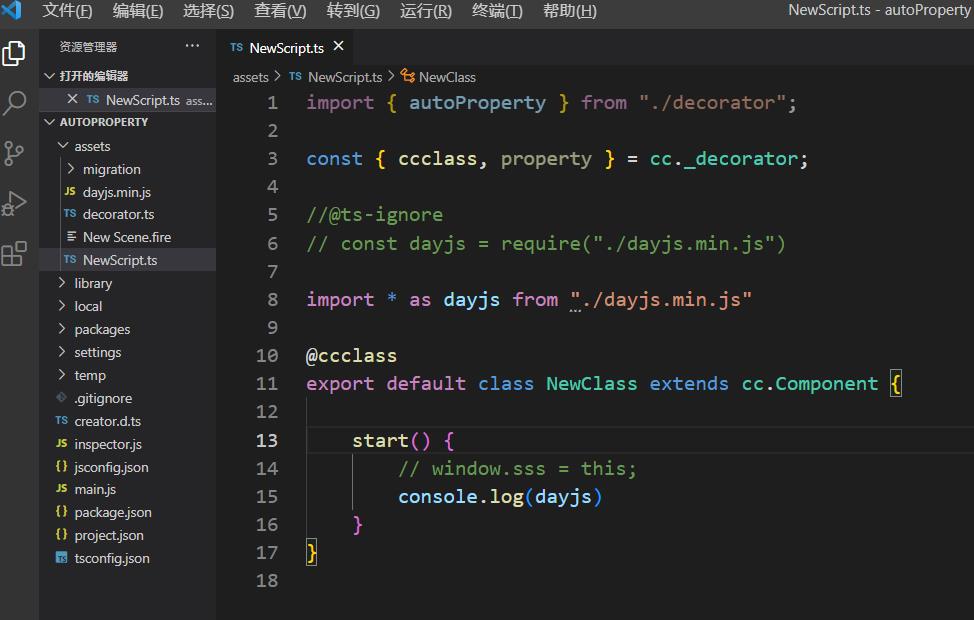Open New Scene.fire file
This screenshot has height=620, width=974.
(x=127, y=237)
